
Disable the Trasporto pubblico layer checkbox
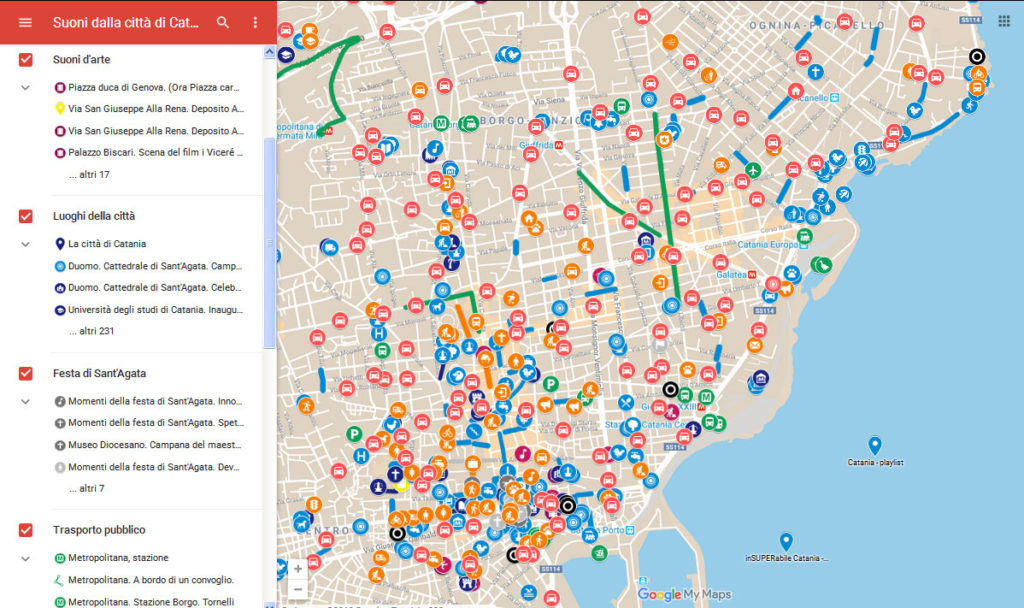pyautogui.click(x=26, y=530)
